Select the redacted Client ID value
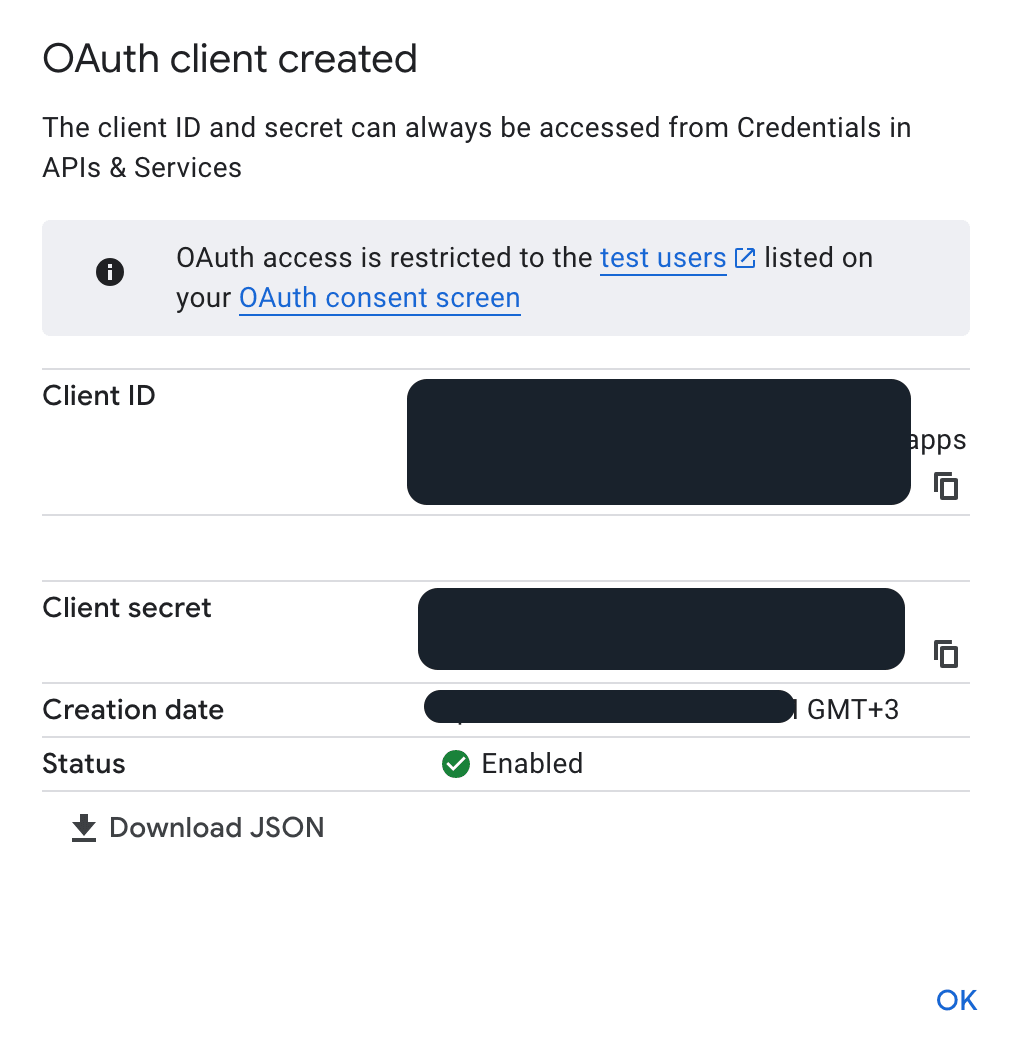Screen dimensions: 1012x1042 pos(658,441)
